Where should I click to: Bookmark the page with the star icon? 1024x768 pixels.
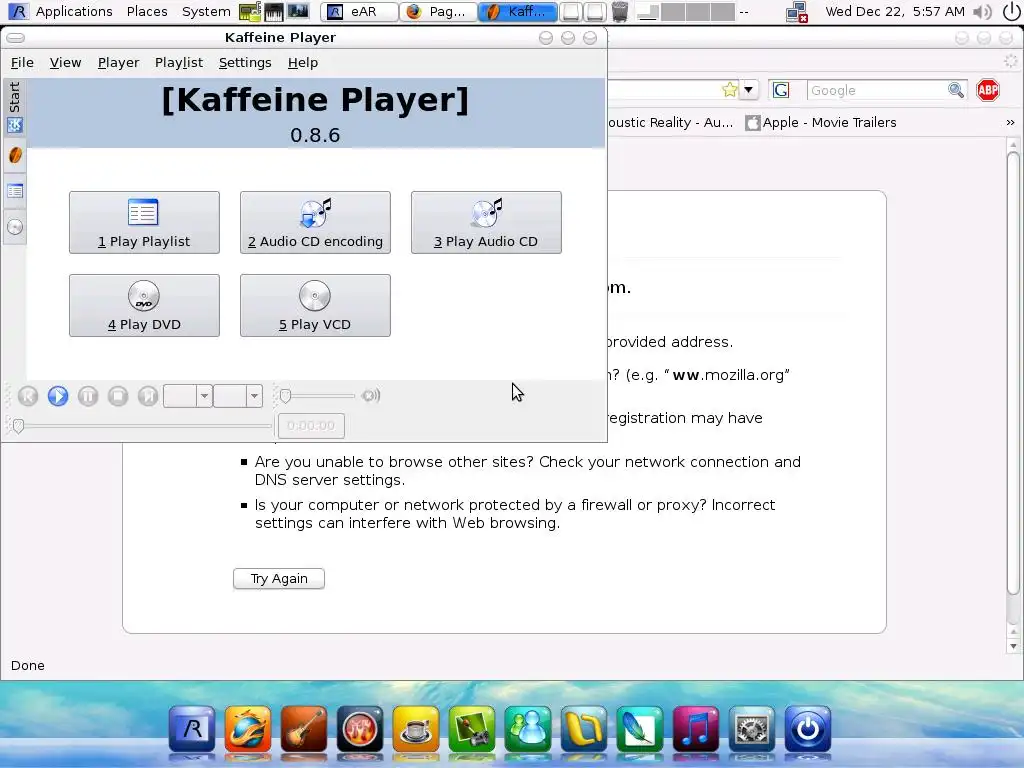pyautogui.click(x=729, y=90)
